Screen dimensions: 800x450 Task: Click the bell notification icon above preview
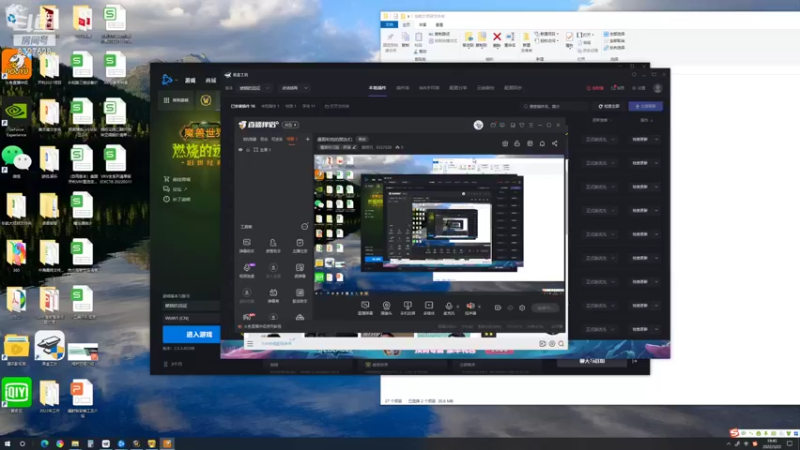tap(542, 143)
